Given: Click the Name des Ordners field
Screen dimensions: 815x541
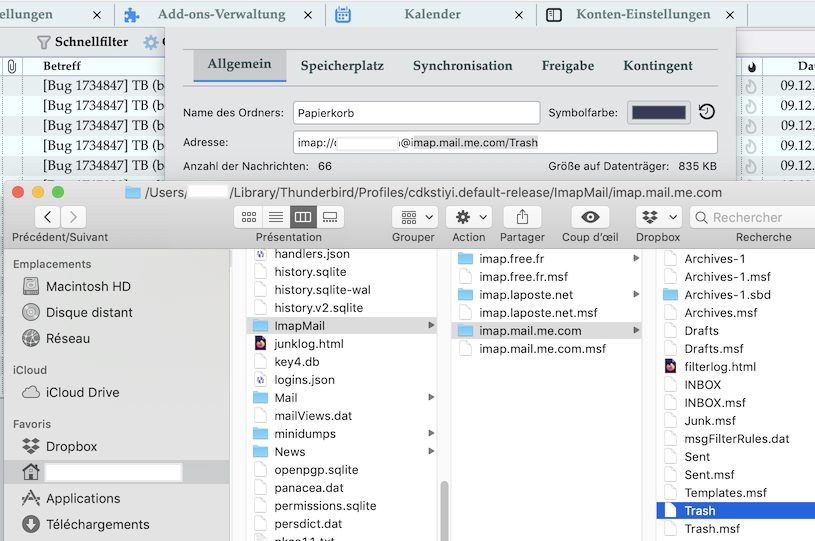Looking at the screenshot, I should [416, 113].
